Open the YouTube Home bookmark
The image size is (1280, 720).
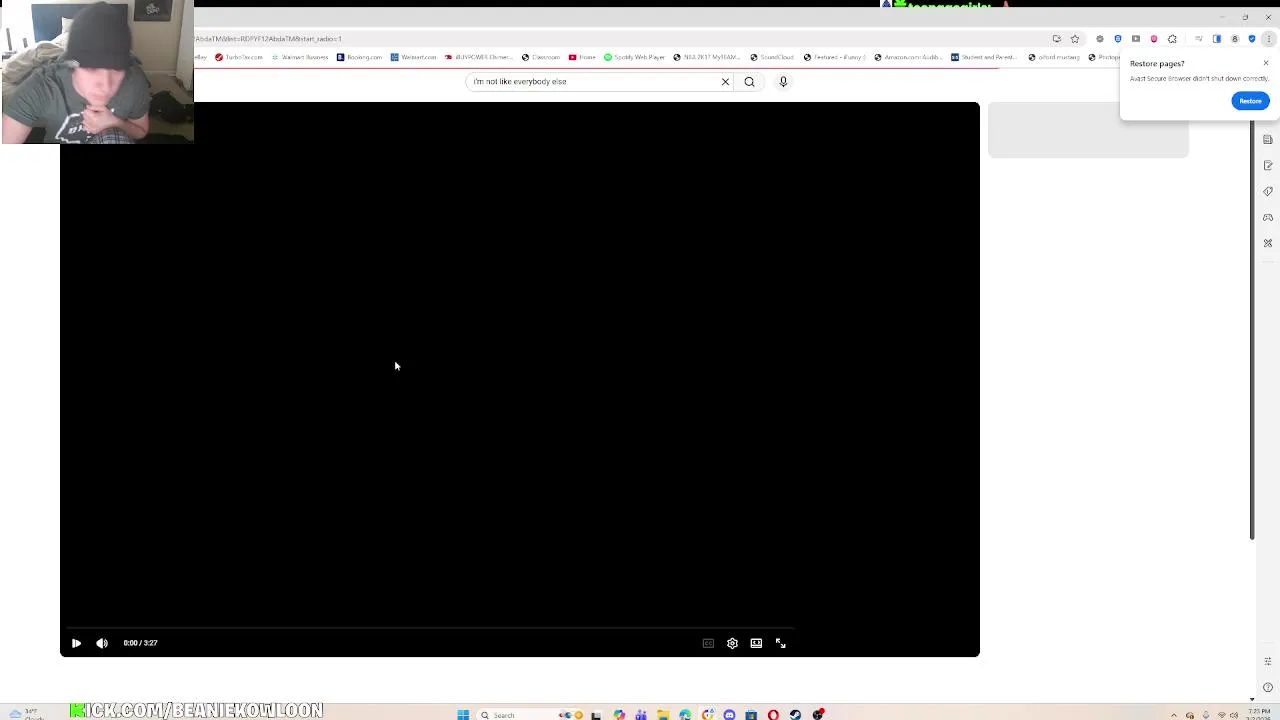tap(582, 57)
